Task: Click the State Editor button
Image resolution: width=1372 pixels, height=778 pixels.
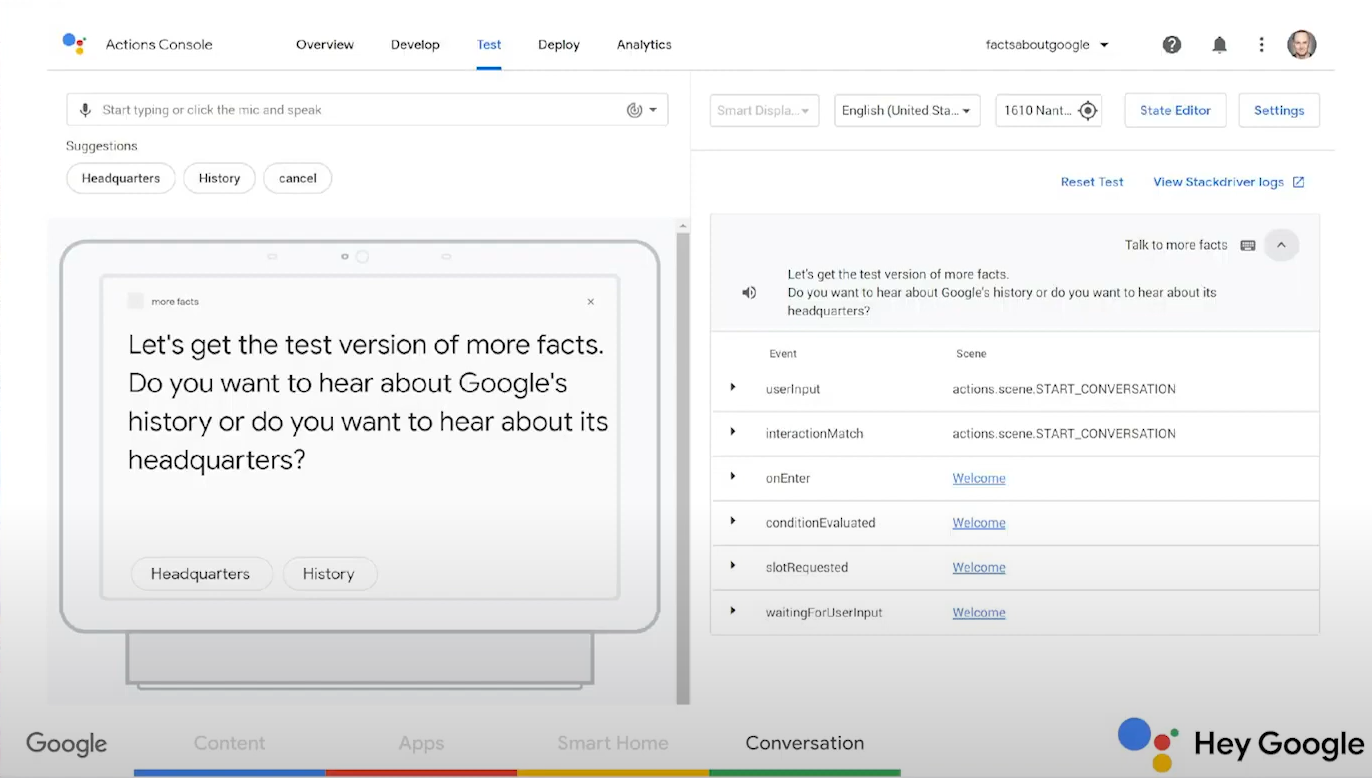Action: [x=1175, y=110]
